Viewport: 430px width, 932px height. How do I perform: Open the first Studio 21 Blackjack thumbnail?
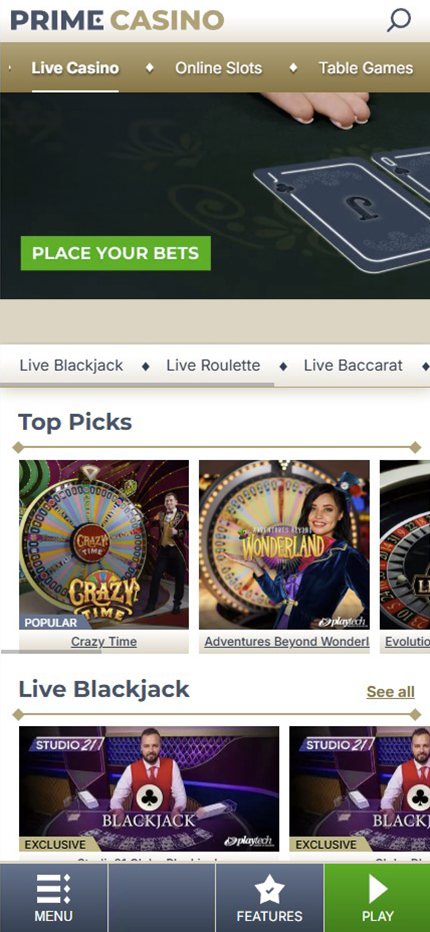pyautogui.click(x=149, y=789)
